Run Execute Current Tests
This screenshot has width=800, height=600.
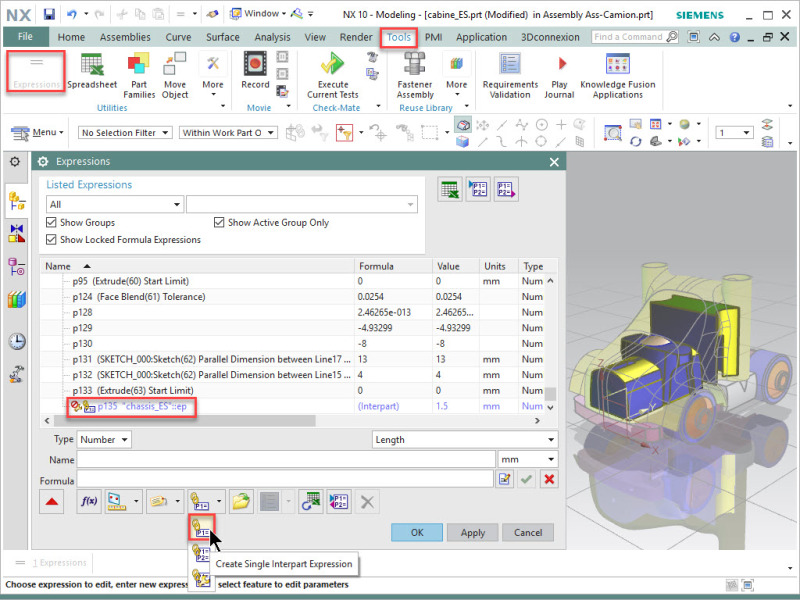[x=333, y=76]
